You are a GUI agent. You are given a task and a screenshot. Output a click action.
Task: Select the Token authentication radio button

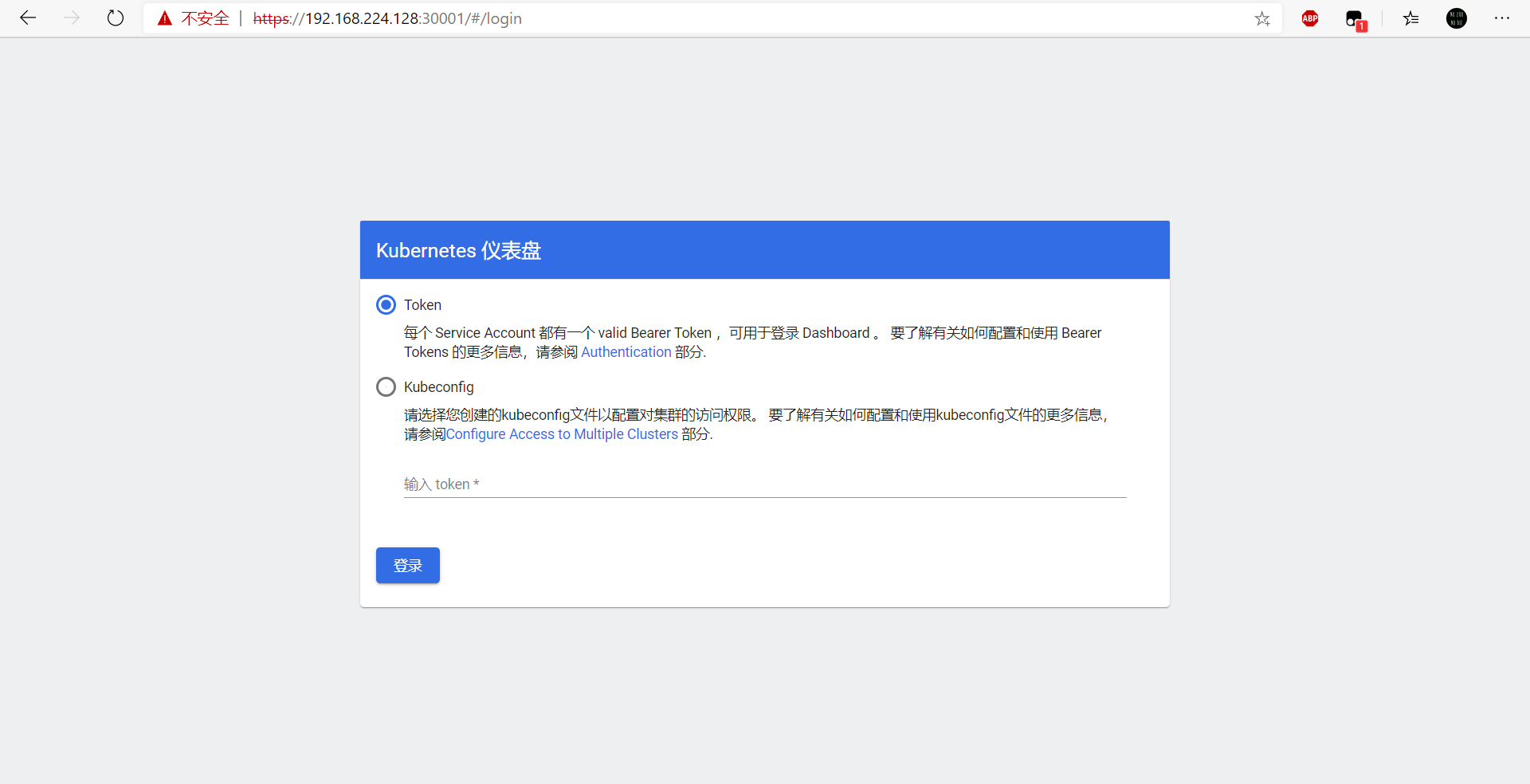(x=386, y=304)
